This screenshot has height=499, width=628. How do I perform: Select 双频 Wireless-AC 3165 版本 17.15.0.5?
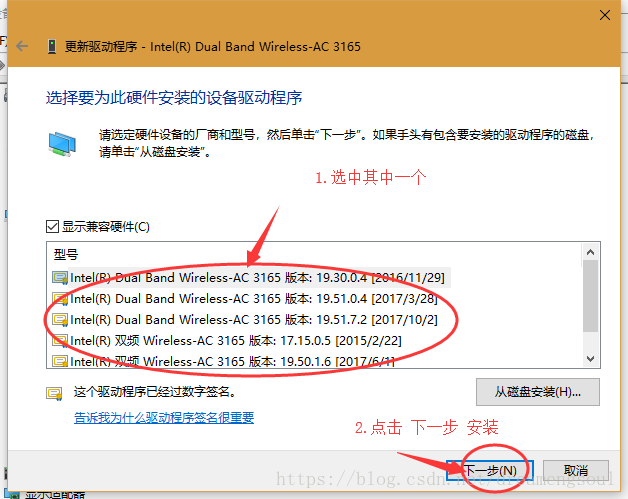236,341
